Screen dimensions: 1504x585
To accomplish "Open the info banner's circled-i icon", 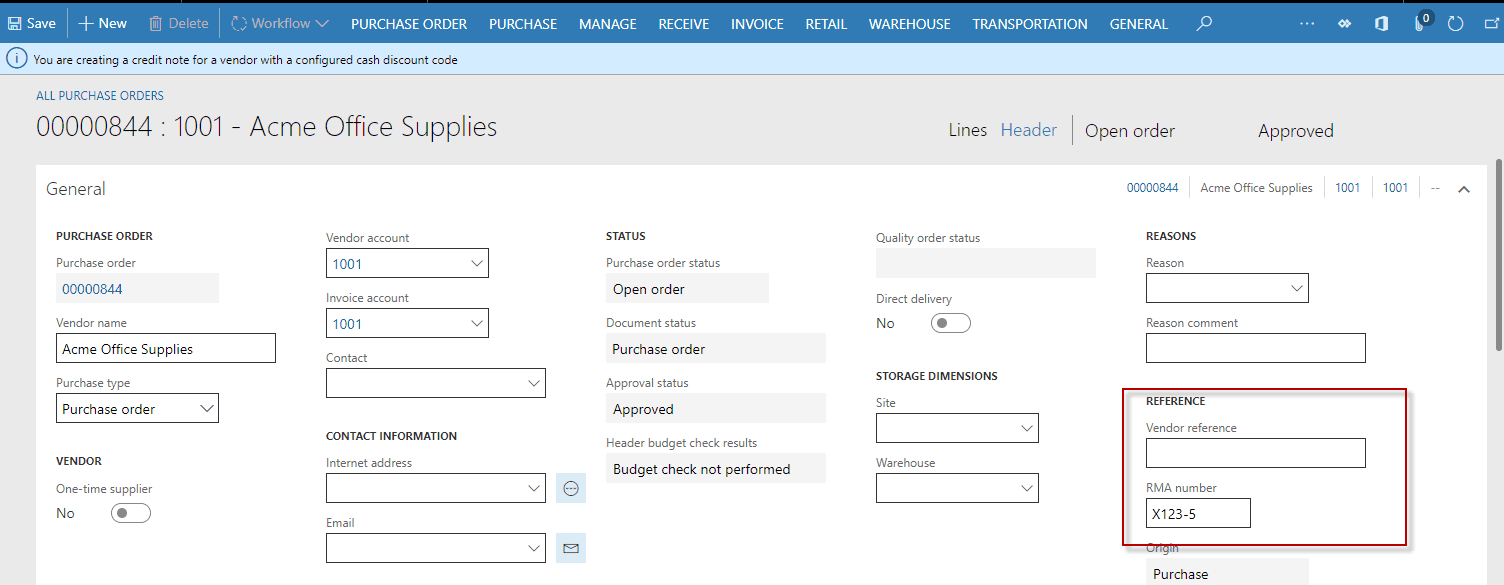I will click(x=16, y=59).
